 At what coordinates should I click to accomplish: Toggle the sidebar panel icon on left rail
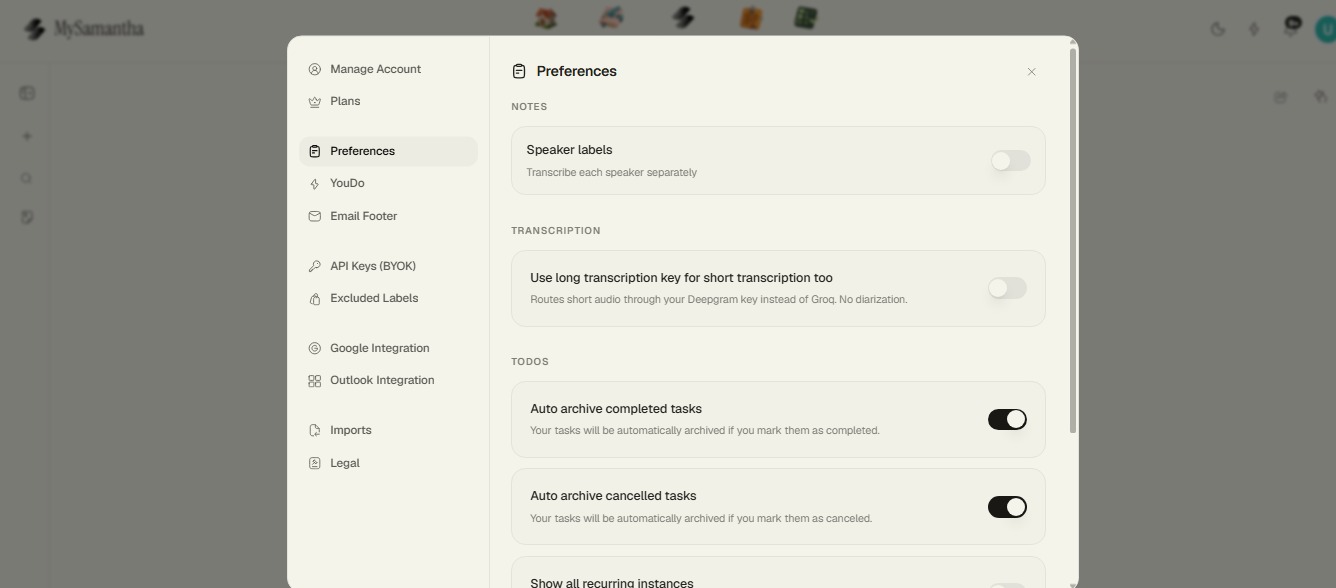27,93
